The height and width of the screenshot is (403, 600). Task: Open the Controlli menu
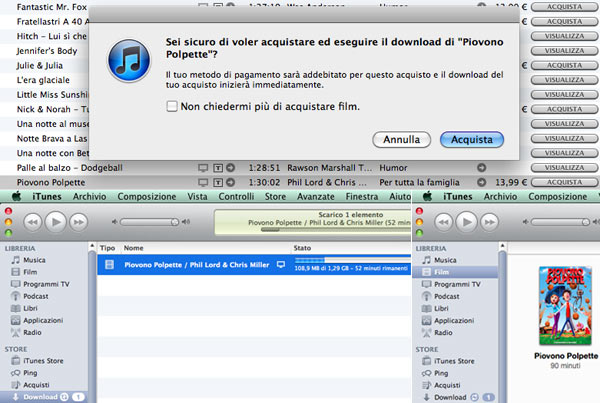236,197
